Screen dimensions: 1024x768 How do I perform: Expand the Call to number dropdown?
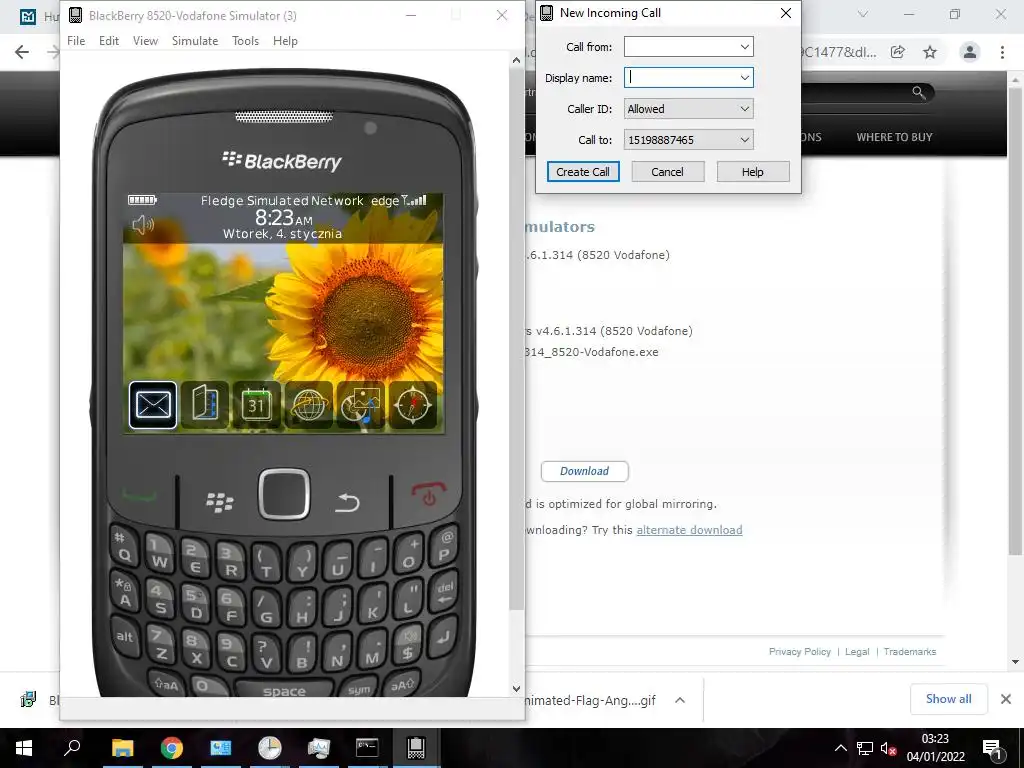pyautogui.click(x=744, y=140)
